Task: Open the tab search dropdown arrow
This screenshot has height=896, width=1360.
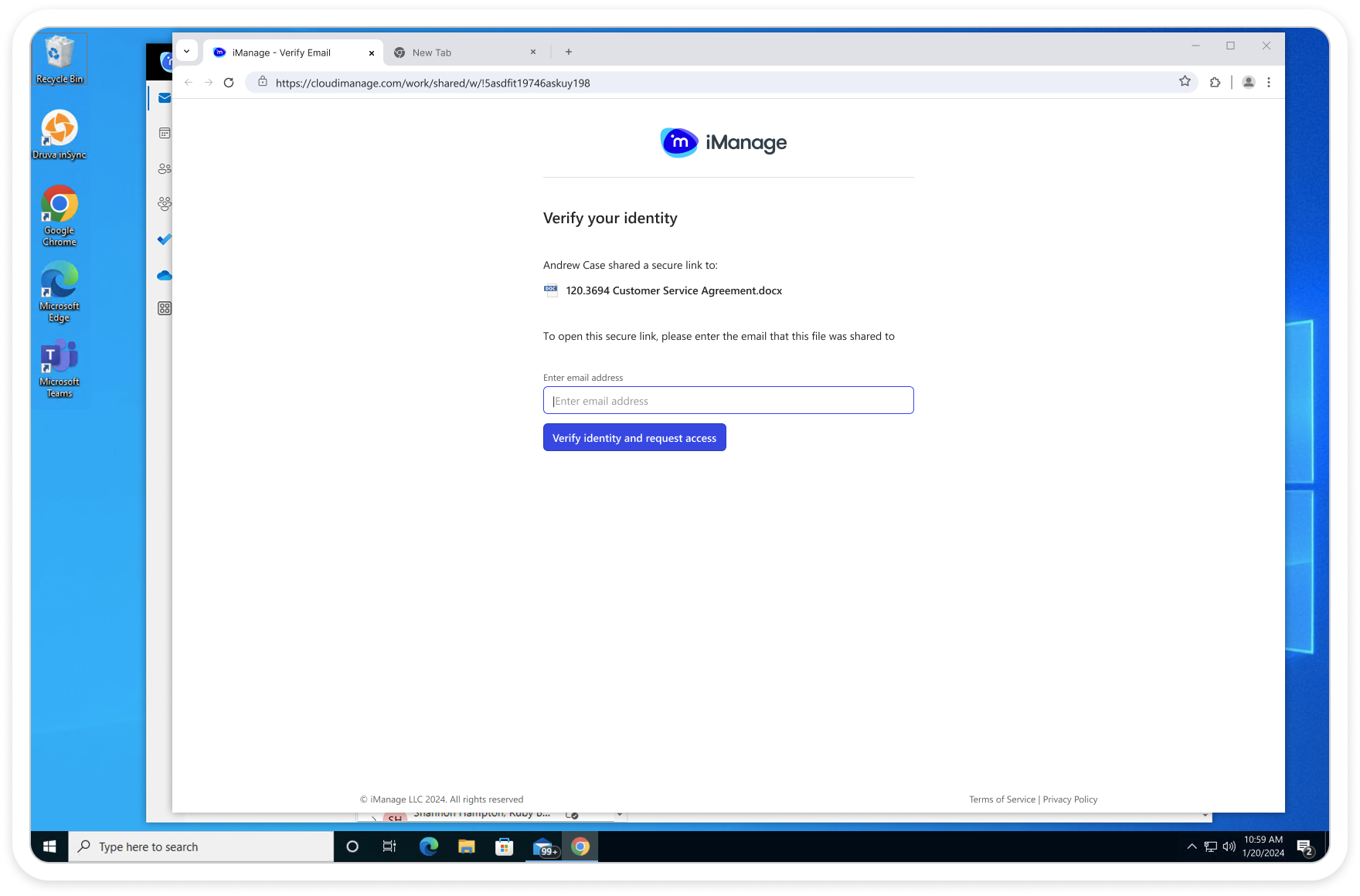Action: [186, 51]
